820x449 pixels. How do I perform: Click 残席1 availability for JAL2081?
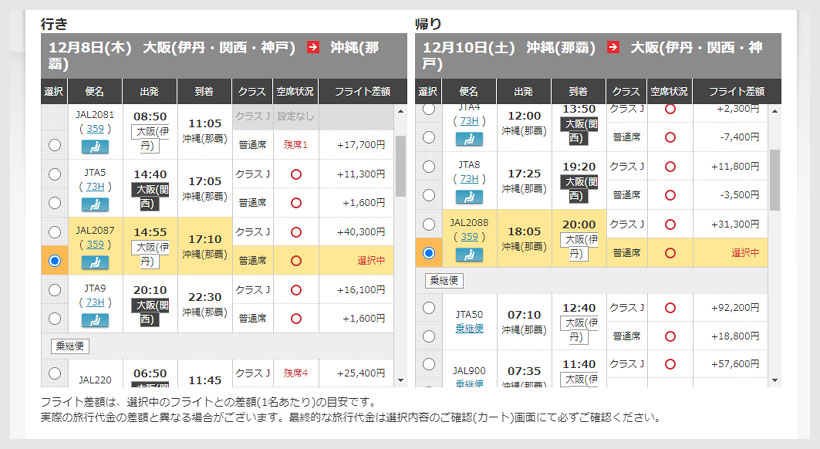(x=295, y=145)
